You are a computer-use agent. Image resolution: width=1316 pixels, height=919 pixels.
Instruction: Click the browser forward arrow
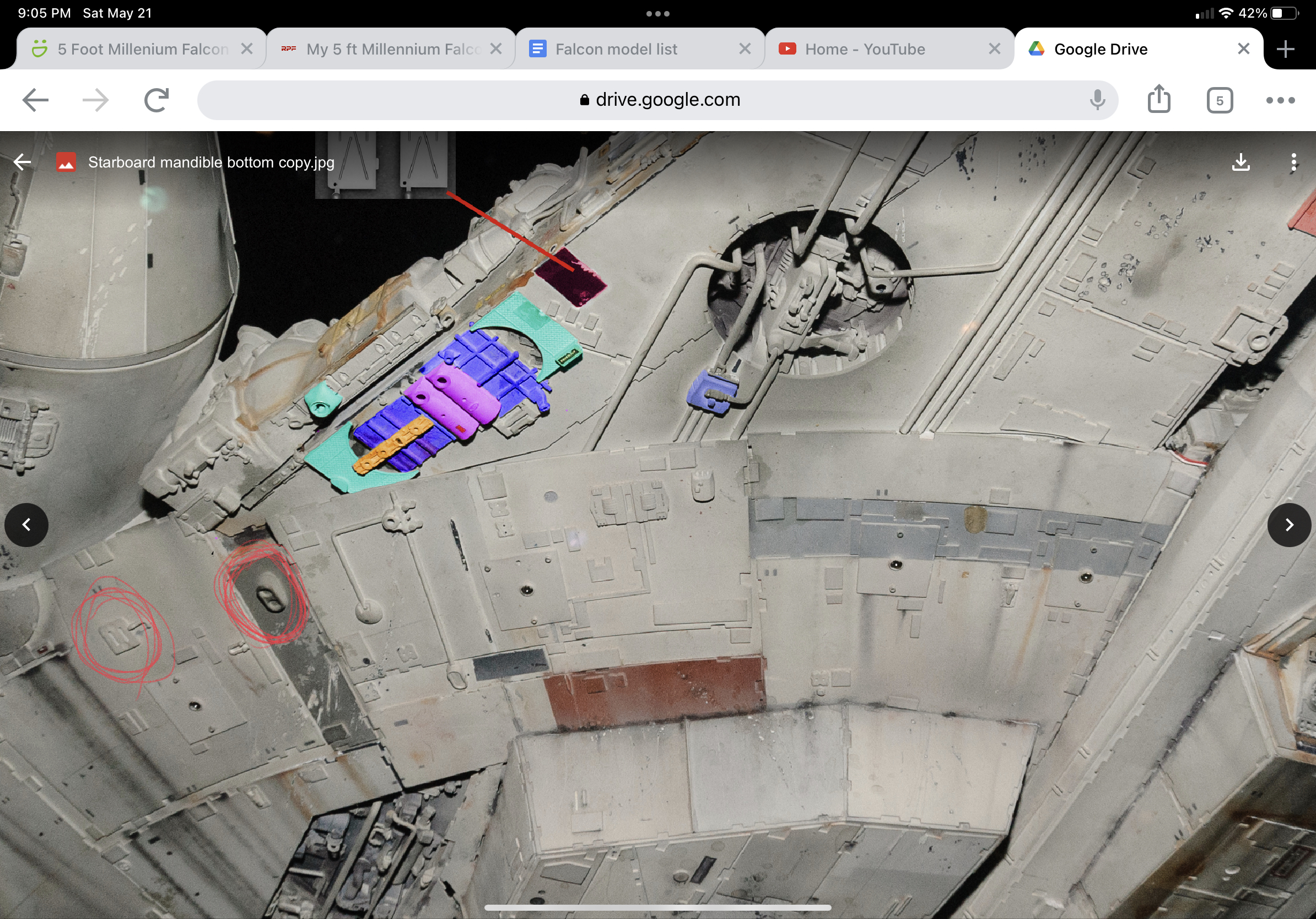point(96,100)
